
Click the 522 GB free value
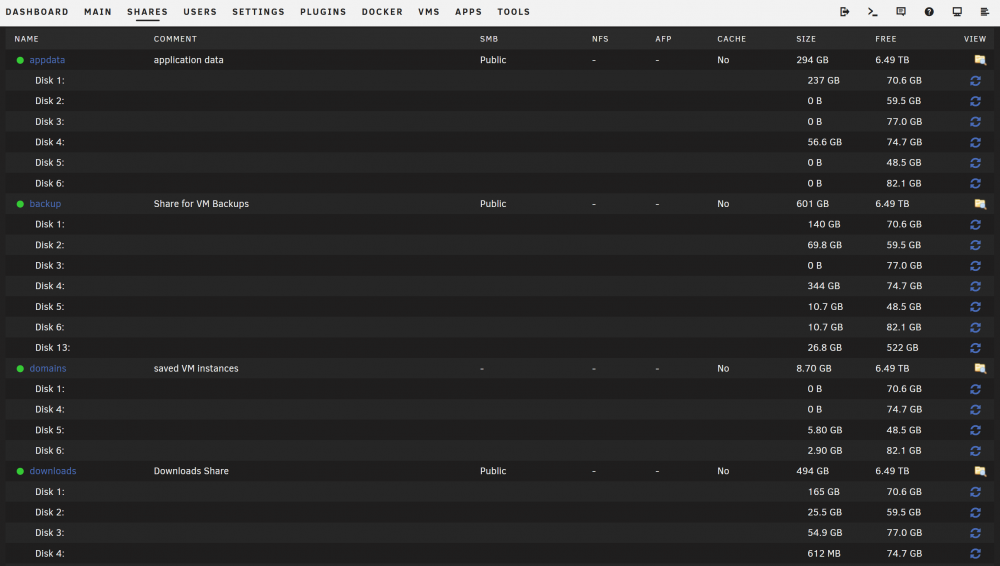pyautogui.click(x=902, y=348)
